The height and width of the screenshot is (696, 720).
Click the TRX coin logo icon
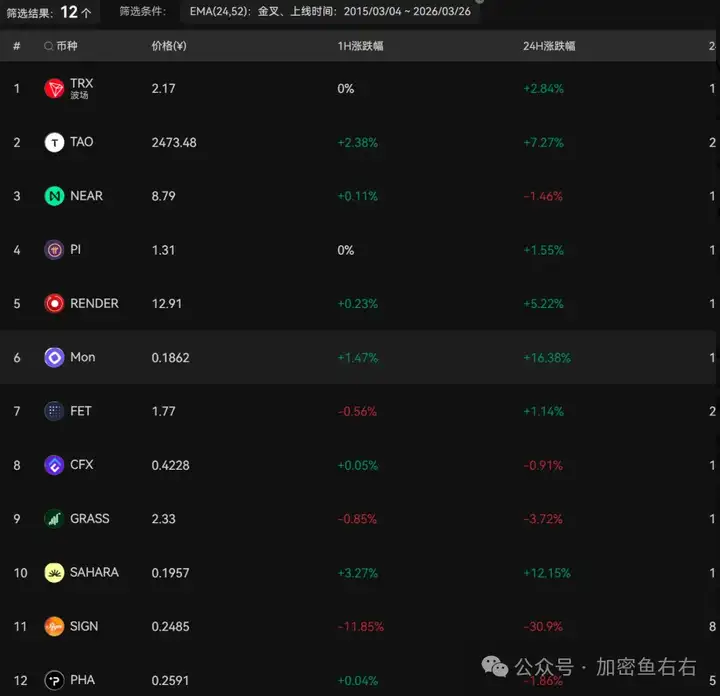[54, 88]
